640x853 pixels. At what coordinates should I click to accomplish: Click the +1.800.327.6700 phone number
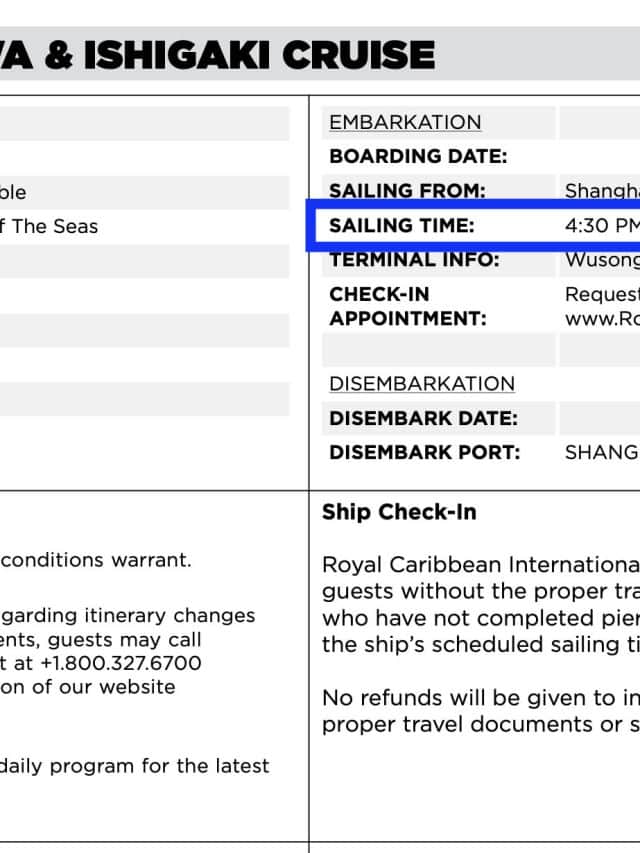tap(119, 663)
